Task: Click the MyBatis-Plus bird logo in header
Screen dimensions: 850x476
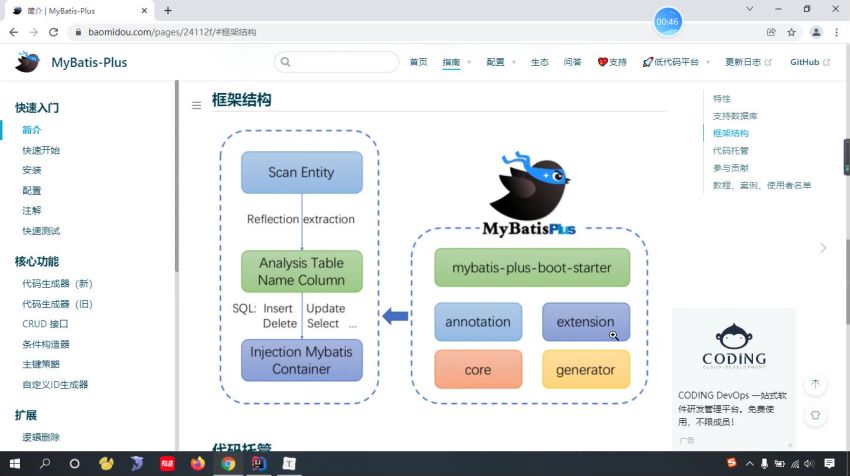Action: (x=27, y=62)
